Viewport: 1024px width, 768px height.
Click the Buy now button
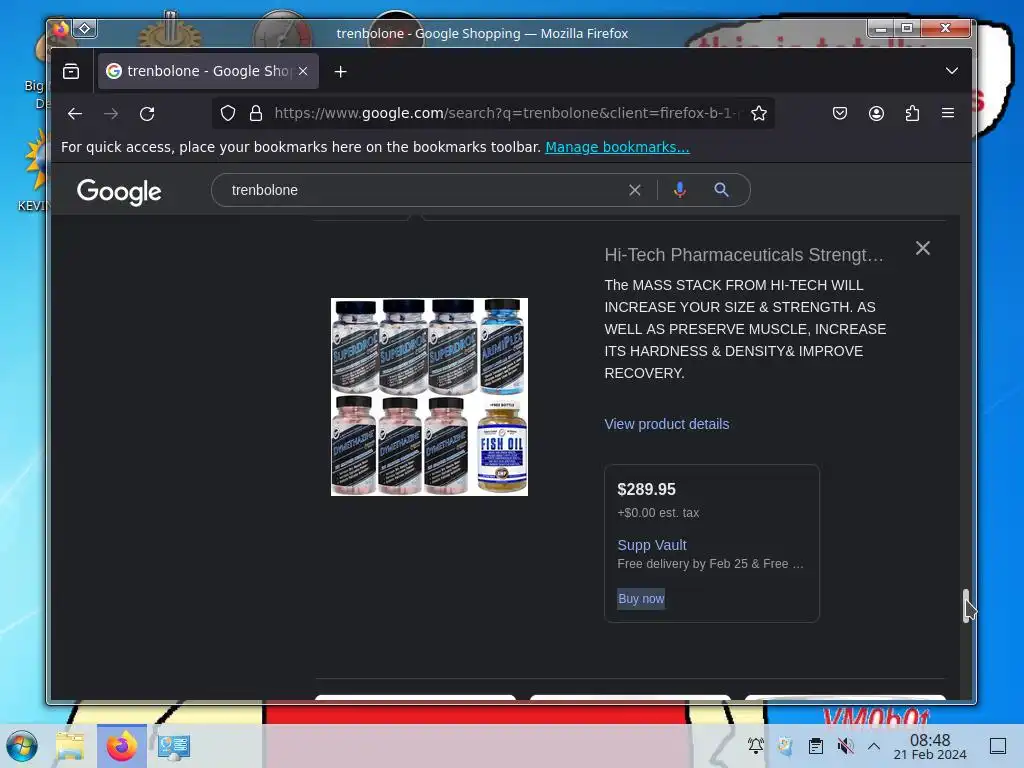[x=641, y=598]
